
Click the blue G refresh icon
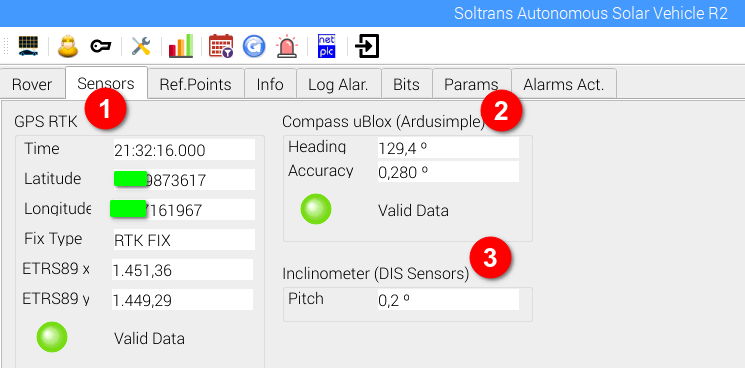[x=254, y=46]
